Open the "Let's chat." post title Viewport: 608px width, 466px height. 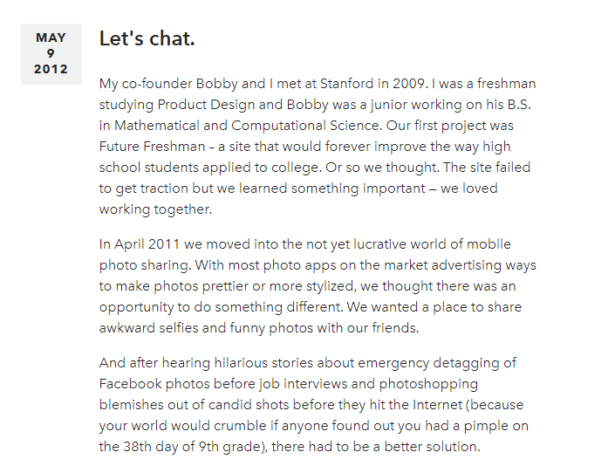pos(147,38)
